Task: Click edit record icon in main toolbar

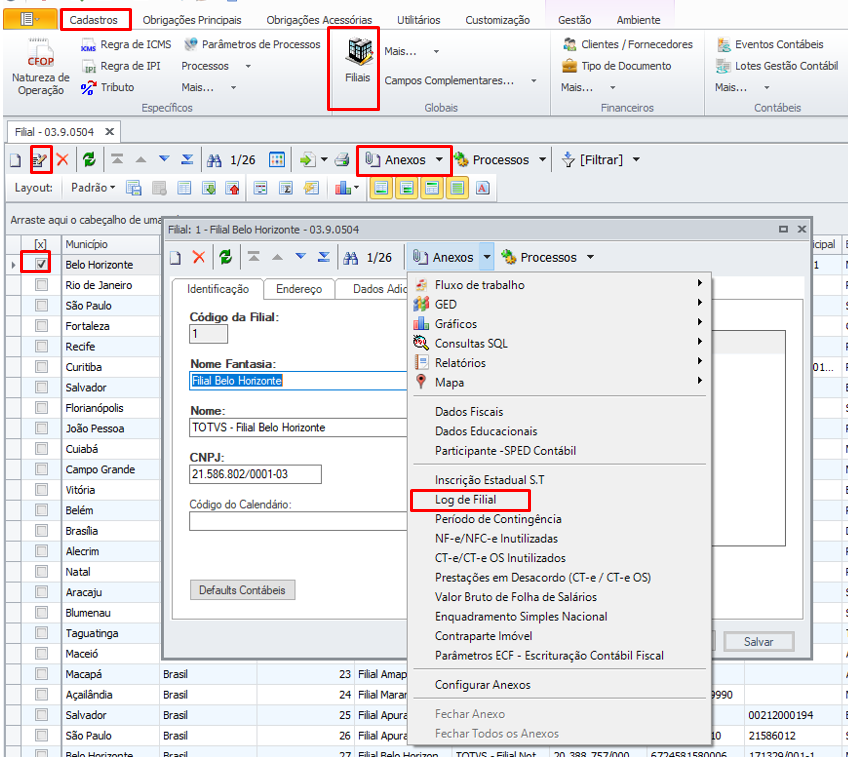Action: pyautogui.click(x=41, y=160)
